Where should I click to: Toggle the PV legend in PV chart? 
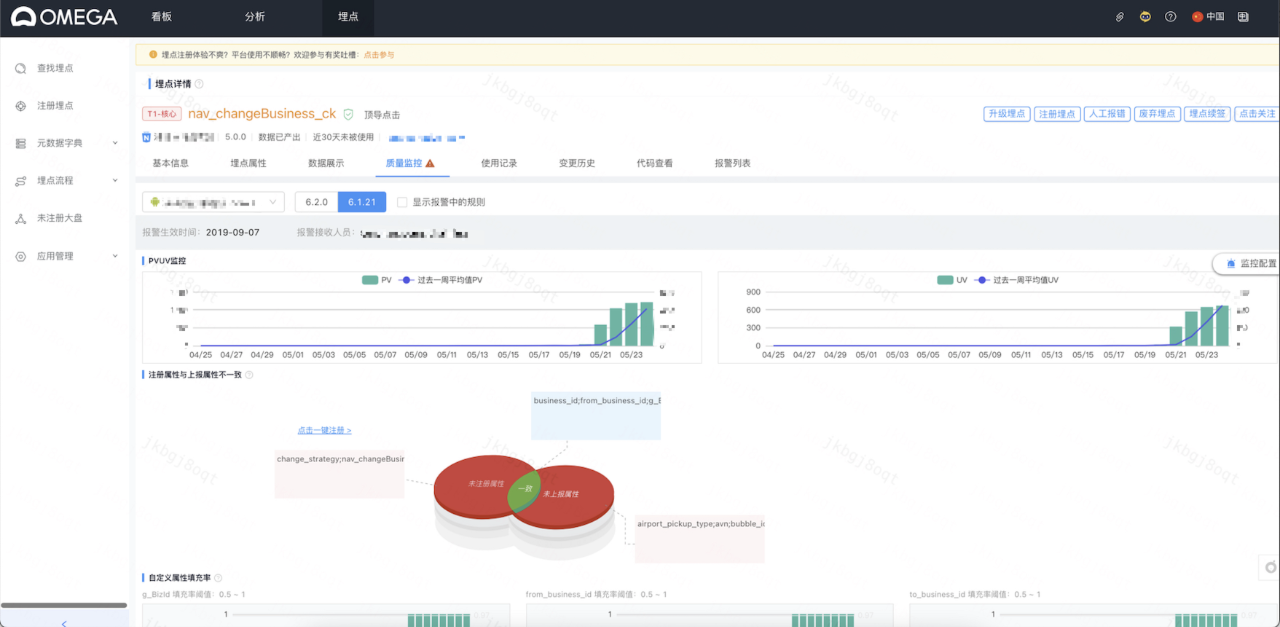tap(377, 280)
